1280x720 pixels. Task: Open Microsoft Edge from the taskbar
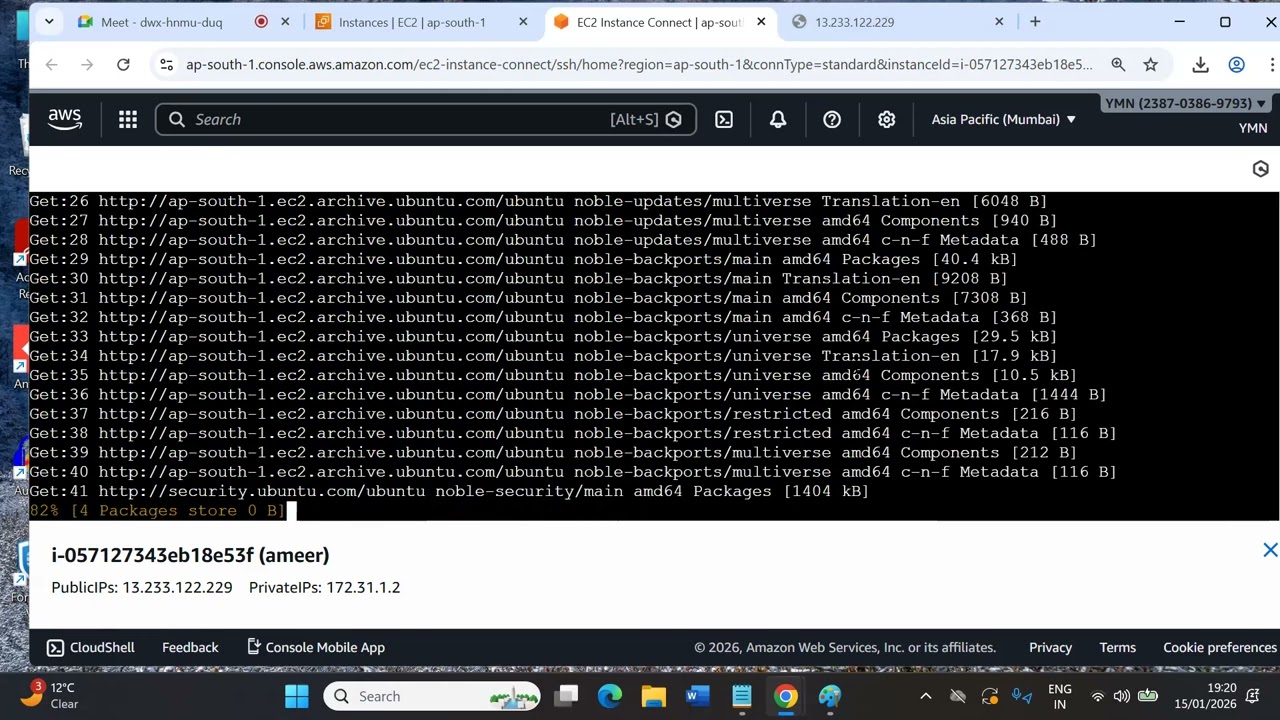609,696
